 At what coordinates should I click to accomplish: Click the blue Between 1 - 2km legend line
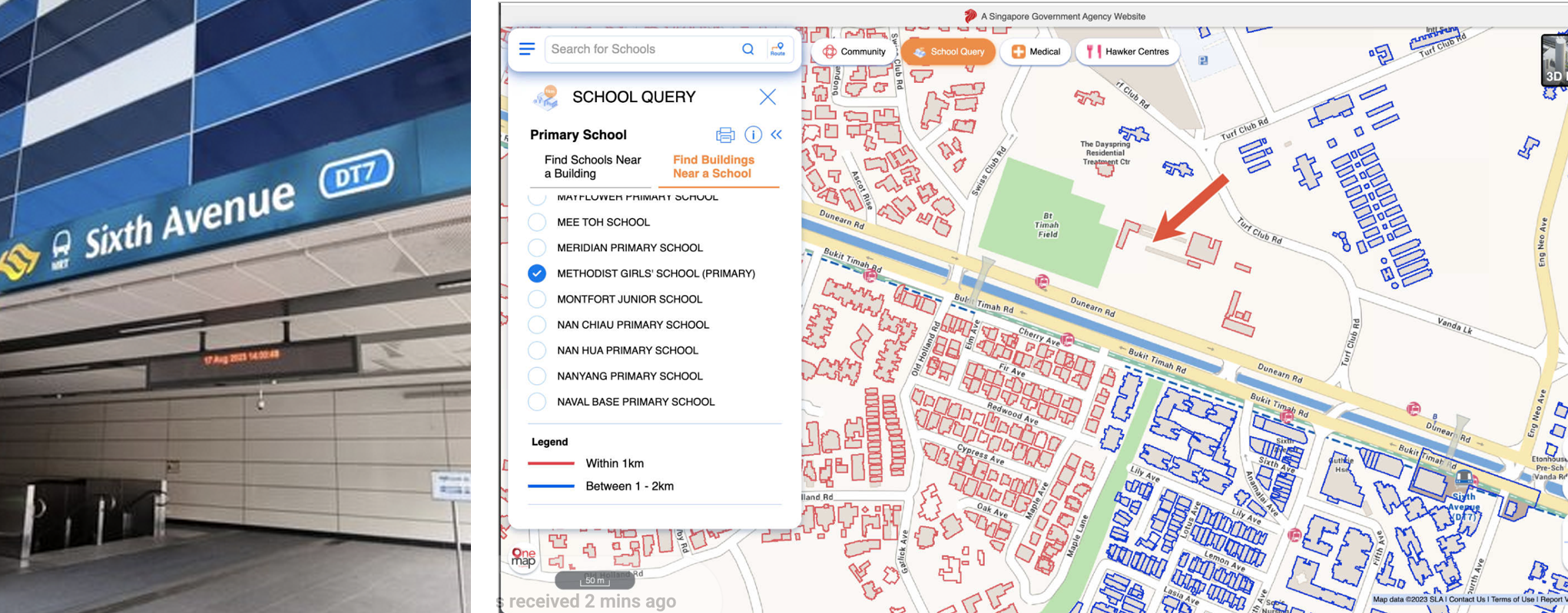[x=551, y=486]
